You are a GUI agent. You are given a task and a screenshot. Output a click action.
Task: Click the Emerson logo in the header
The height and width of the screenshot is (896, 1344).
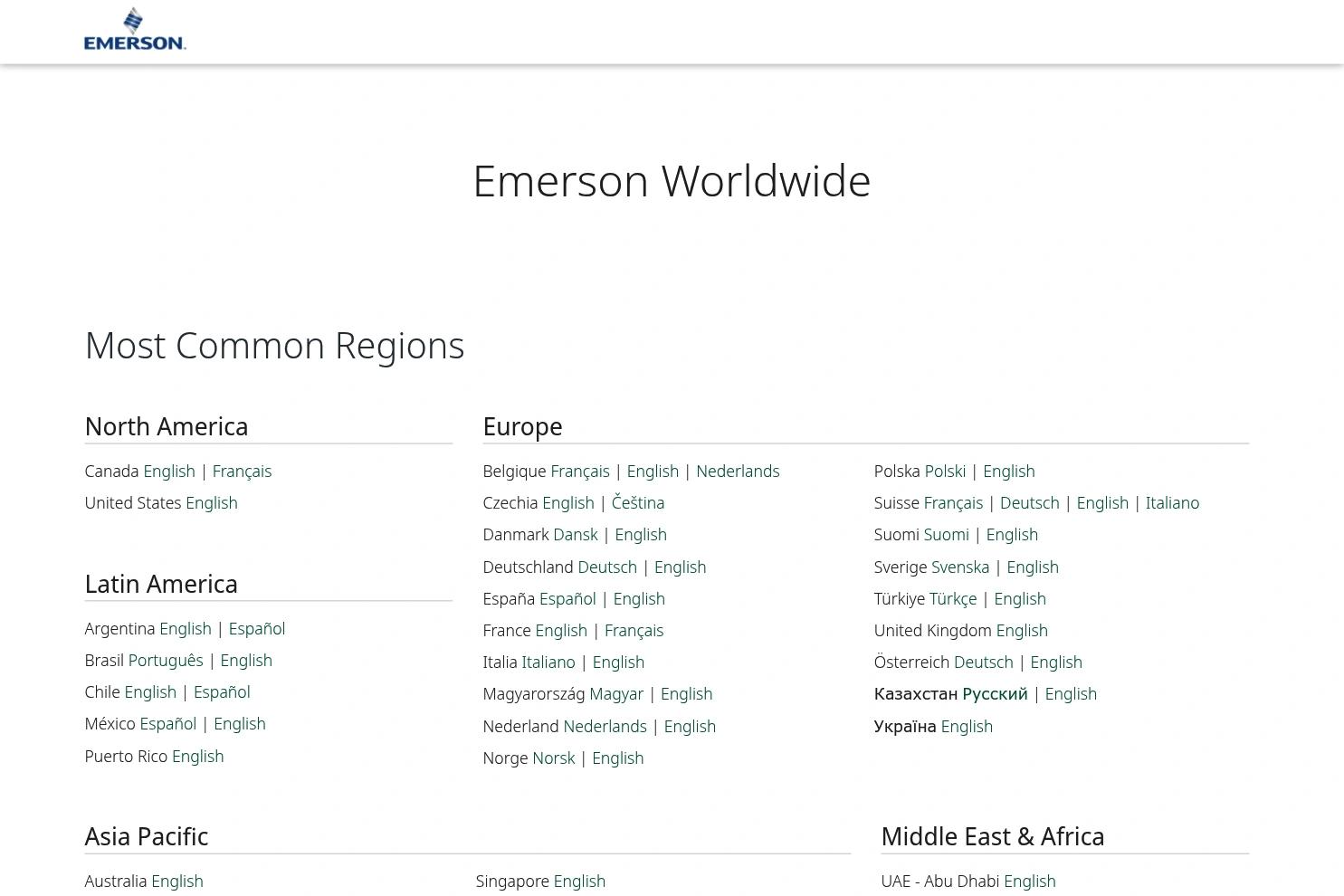[x=135, y=29]
